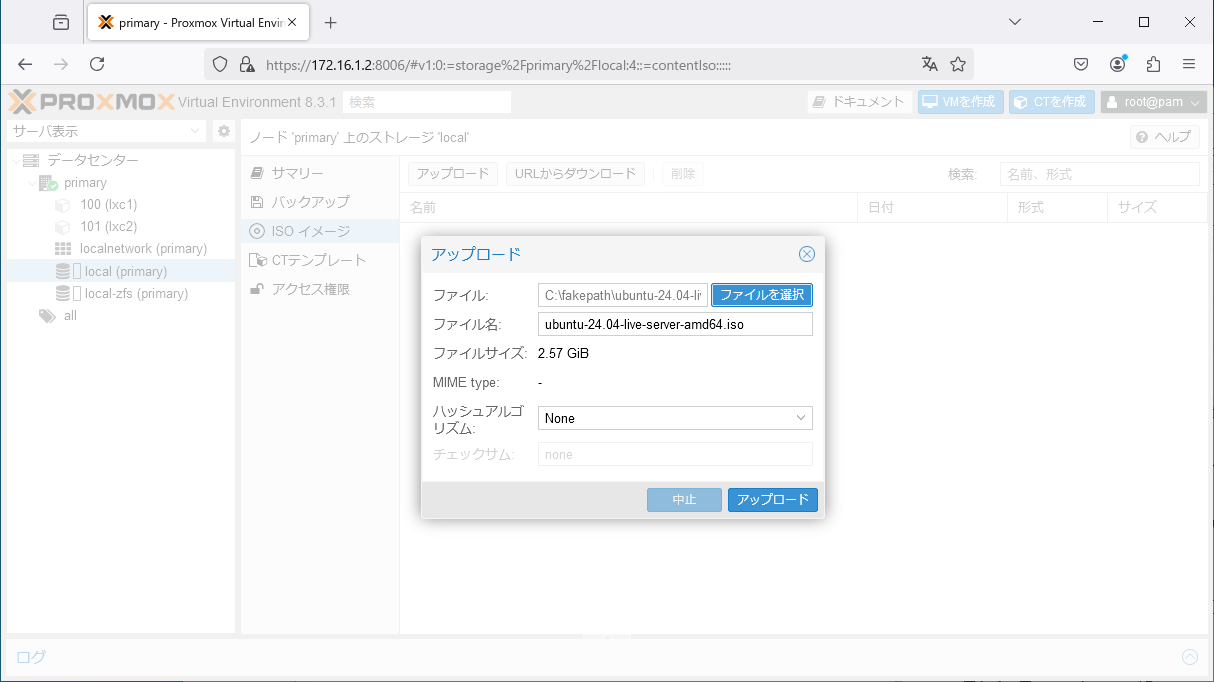Open ドキュメント documentation button
The image size is (1214, 682).
click(x=859, y=102)
